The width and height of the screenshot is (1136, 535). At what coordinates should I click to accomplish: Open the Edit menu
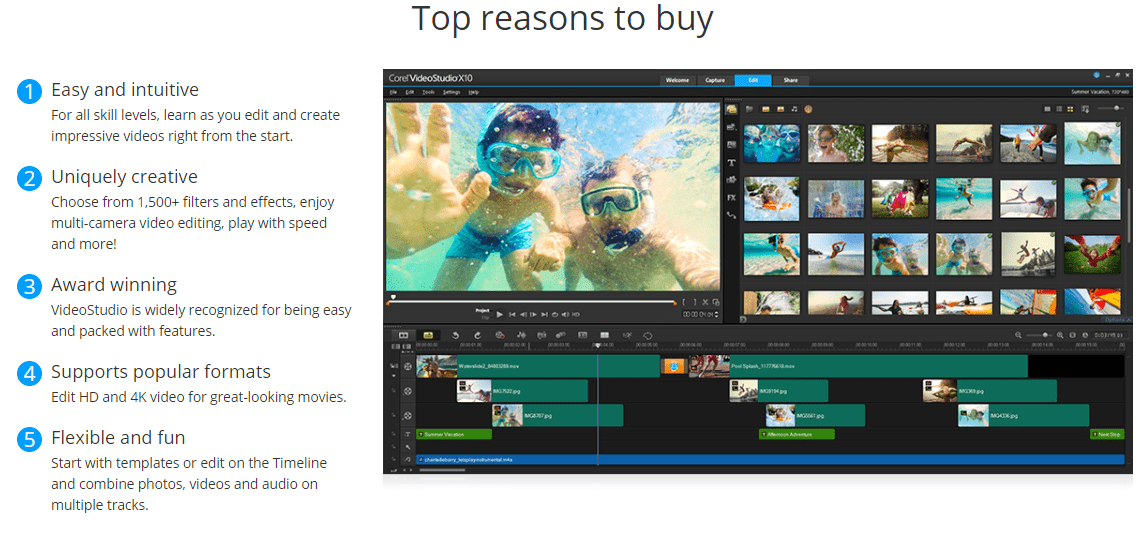pyautogui.click(x=409, y=92)
